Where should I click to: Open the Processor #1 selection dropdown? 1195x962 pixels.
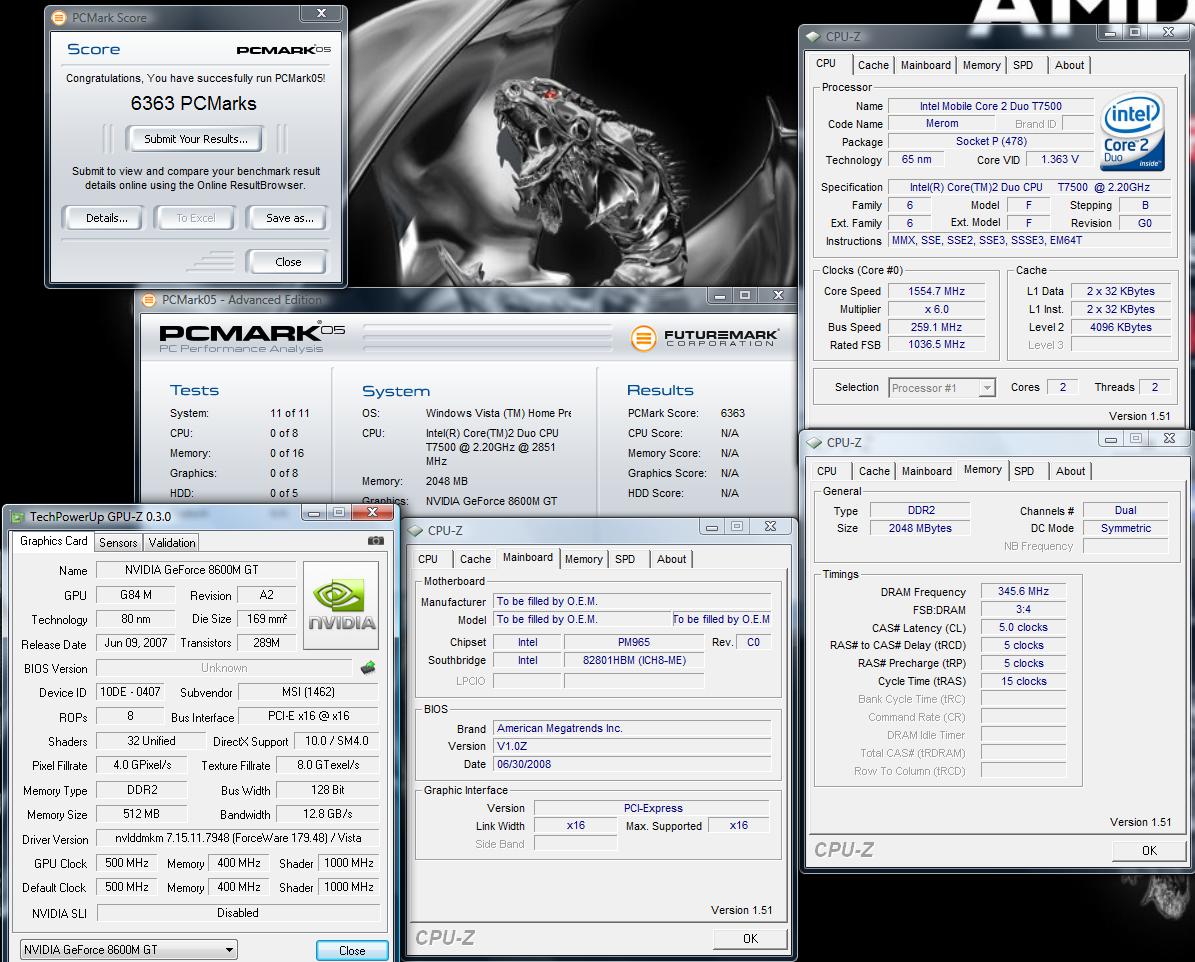987,388
